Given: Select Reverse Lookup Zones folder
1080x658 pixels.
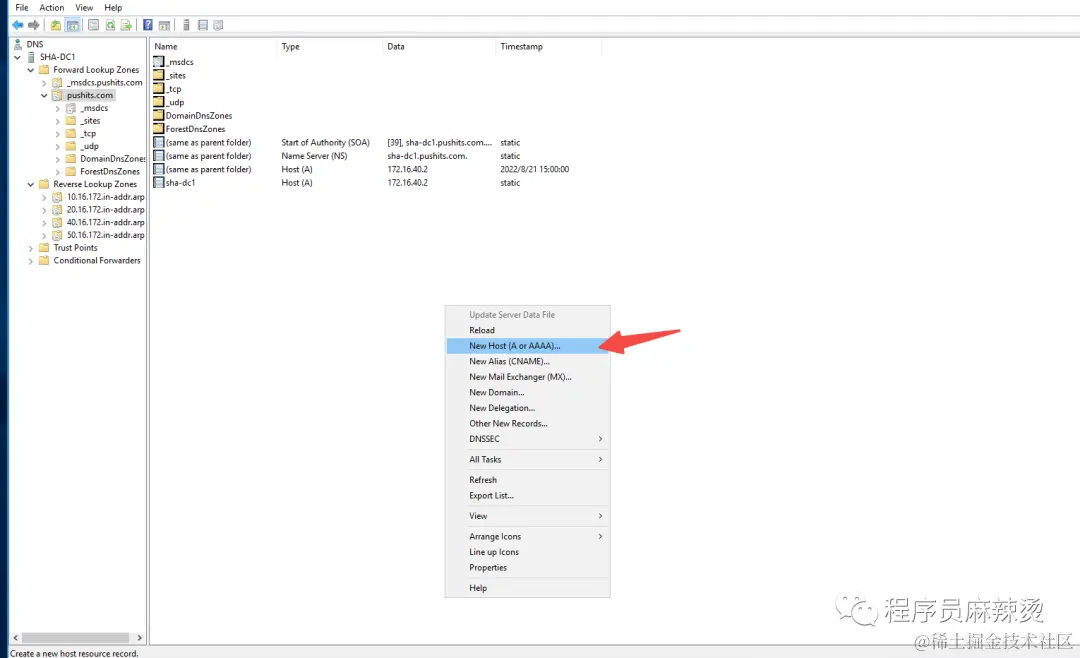Looking at the screenshot, I should point(95,184).
